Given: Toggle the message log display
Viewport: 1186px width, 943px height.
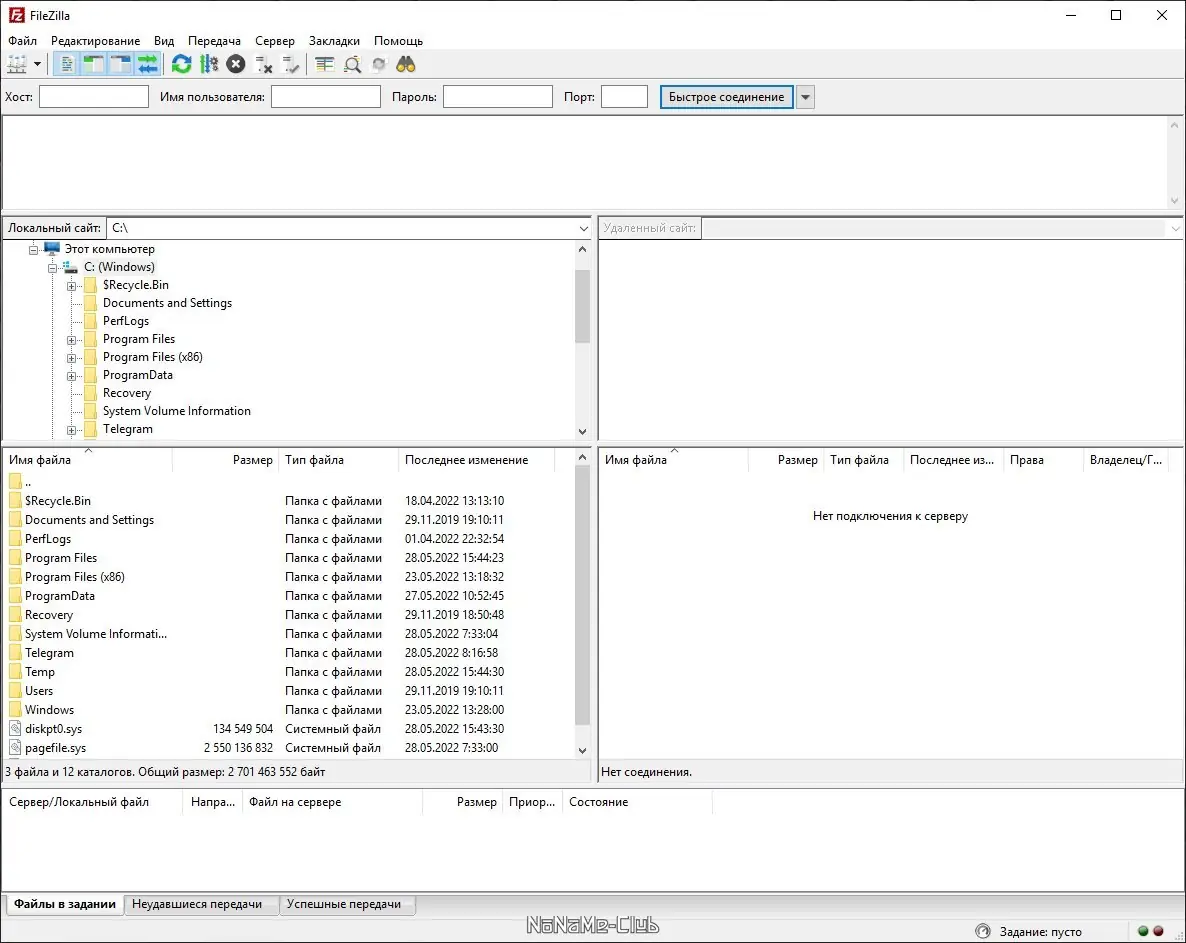Looking at the screenshot, I should [67, 64].
